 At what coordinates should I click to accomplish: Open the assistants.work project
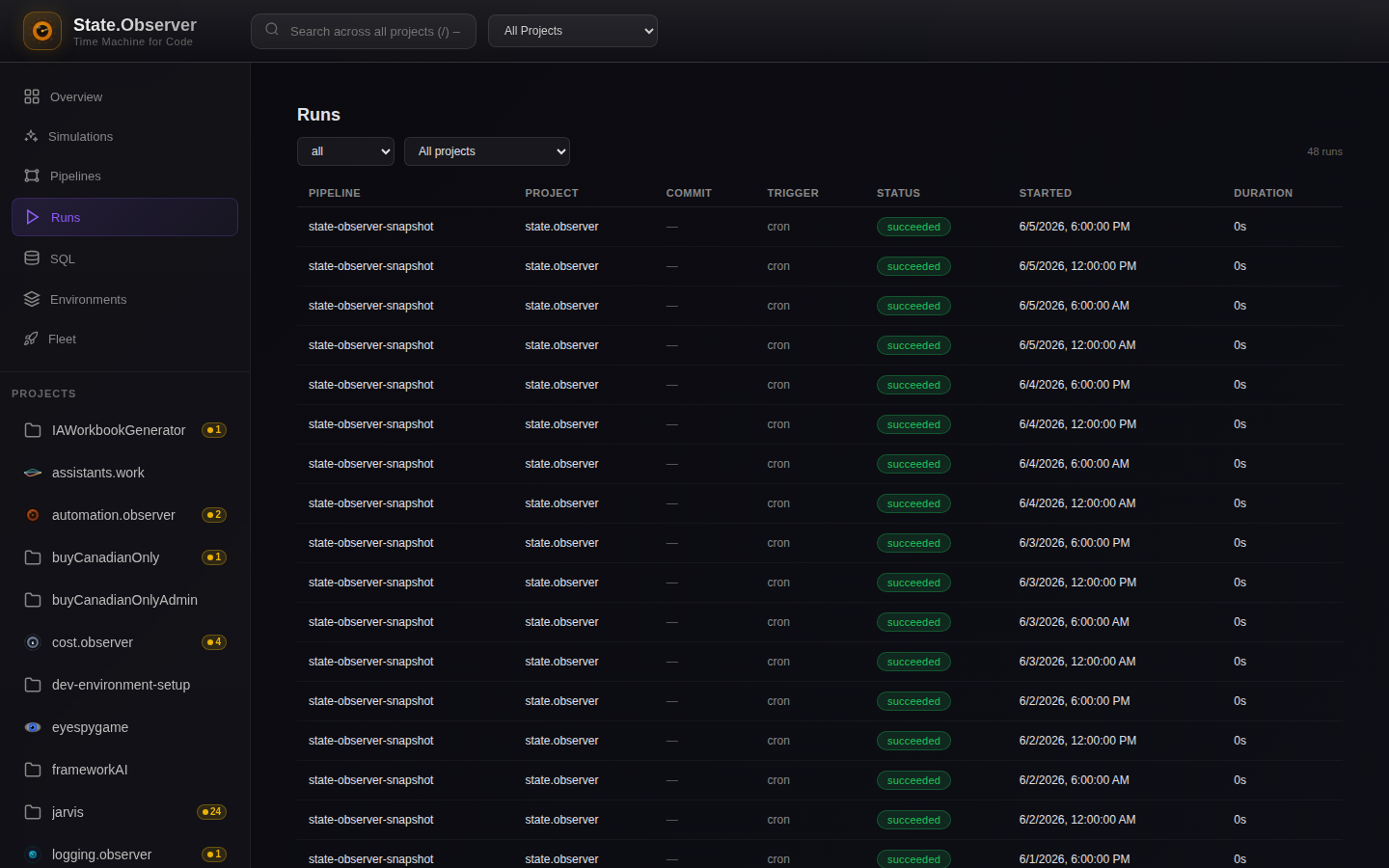pyautogui.click(x=124, y=473)
